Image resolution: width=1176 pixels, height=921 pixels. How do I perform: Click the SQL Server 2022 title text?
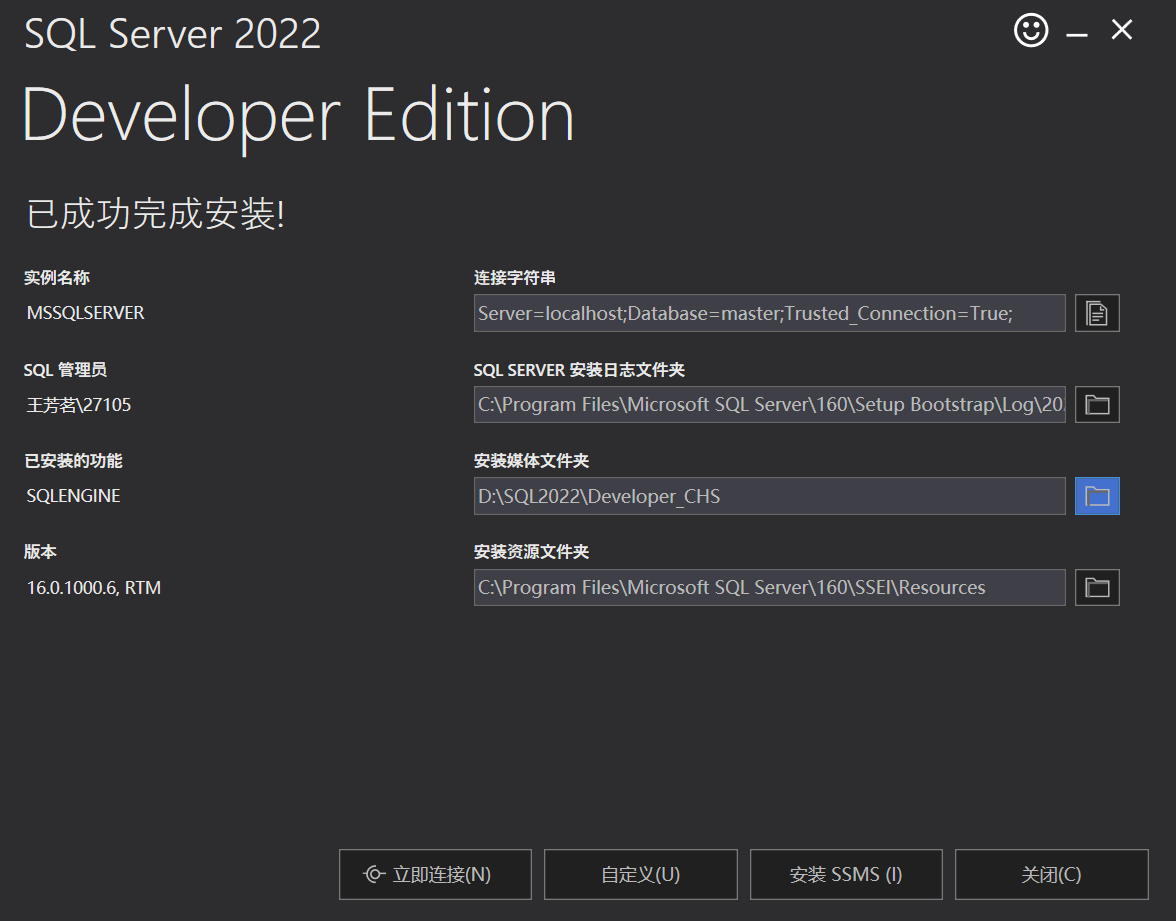tap(172, 34)
